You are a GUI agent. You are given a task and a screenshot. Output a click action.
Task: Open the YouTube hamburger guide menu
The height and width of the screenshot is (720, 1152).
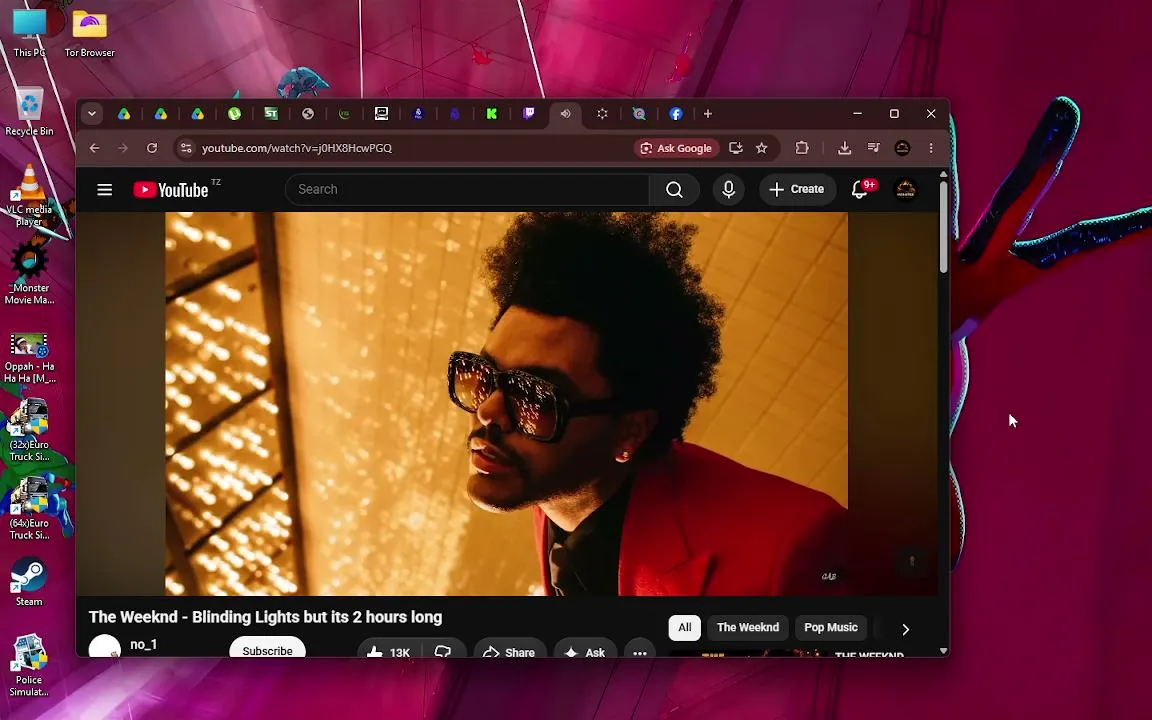coord(104,190)
